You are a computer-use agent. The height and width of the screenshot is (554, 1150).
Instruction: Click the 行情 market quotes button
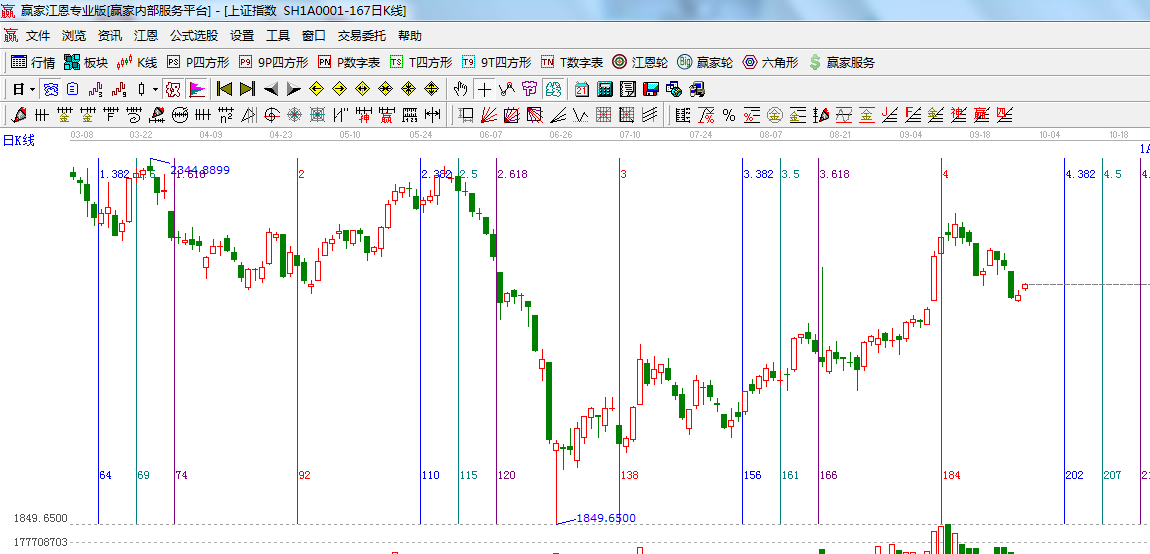click(33, 62)
